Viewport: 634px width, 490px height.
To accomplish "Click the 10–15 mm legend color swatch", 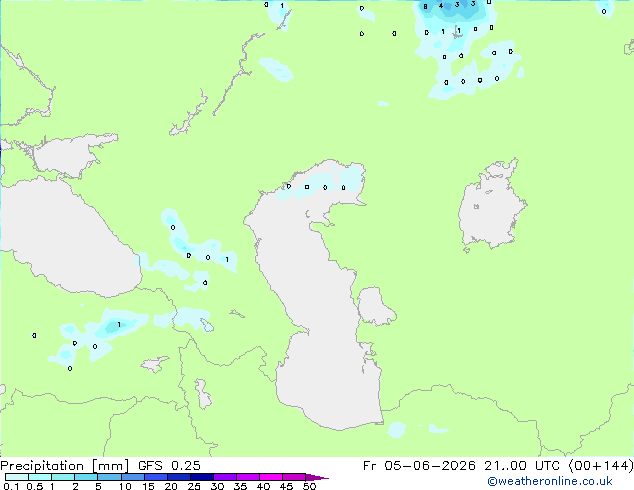I will click(133, 477).
